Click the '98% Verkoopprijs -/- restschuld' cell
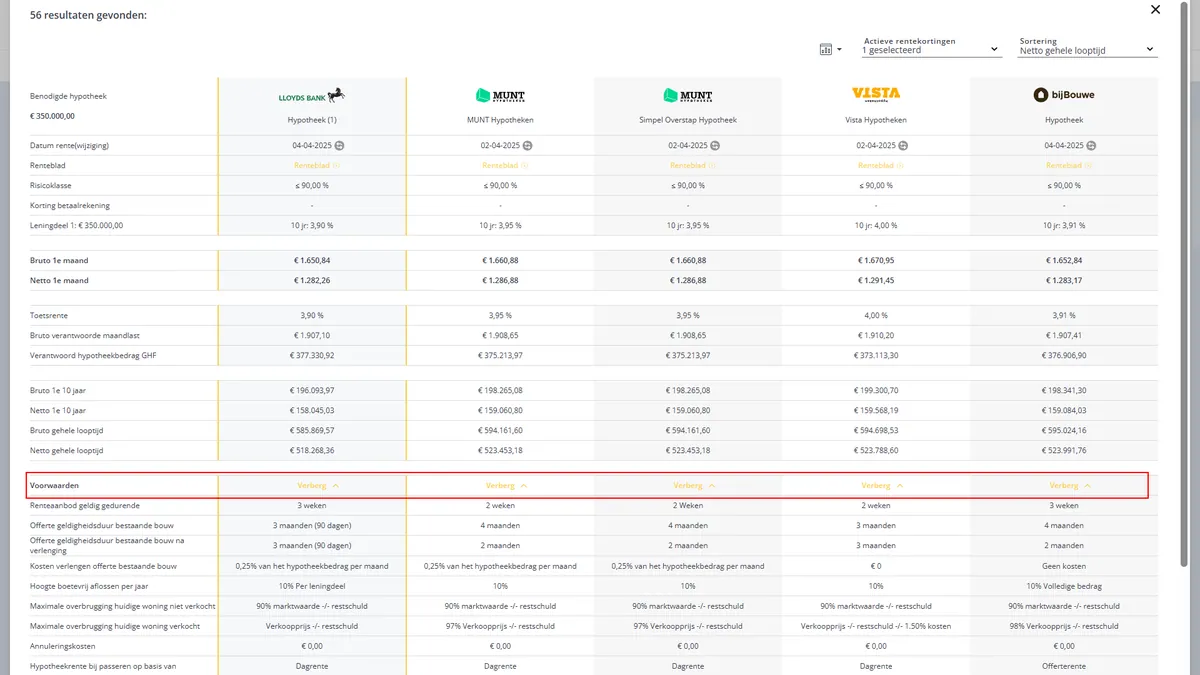 coord(1064,626)
